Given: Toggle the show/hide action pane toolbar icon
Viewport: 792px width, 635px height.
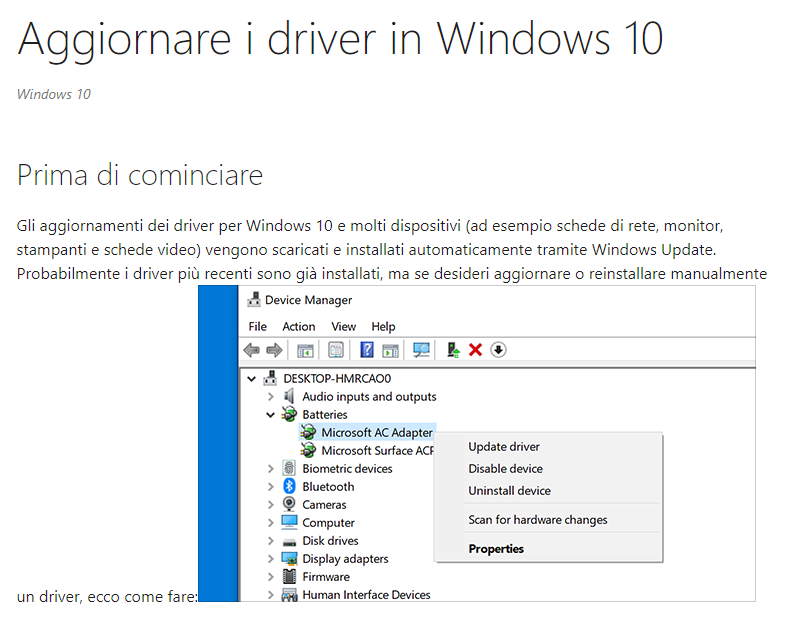Looking at the screenshot, I should tap(390, 350).
